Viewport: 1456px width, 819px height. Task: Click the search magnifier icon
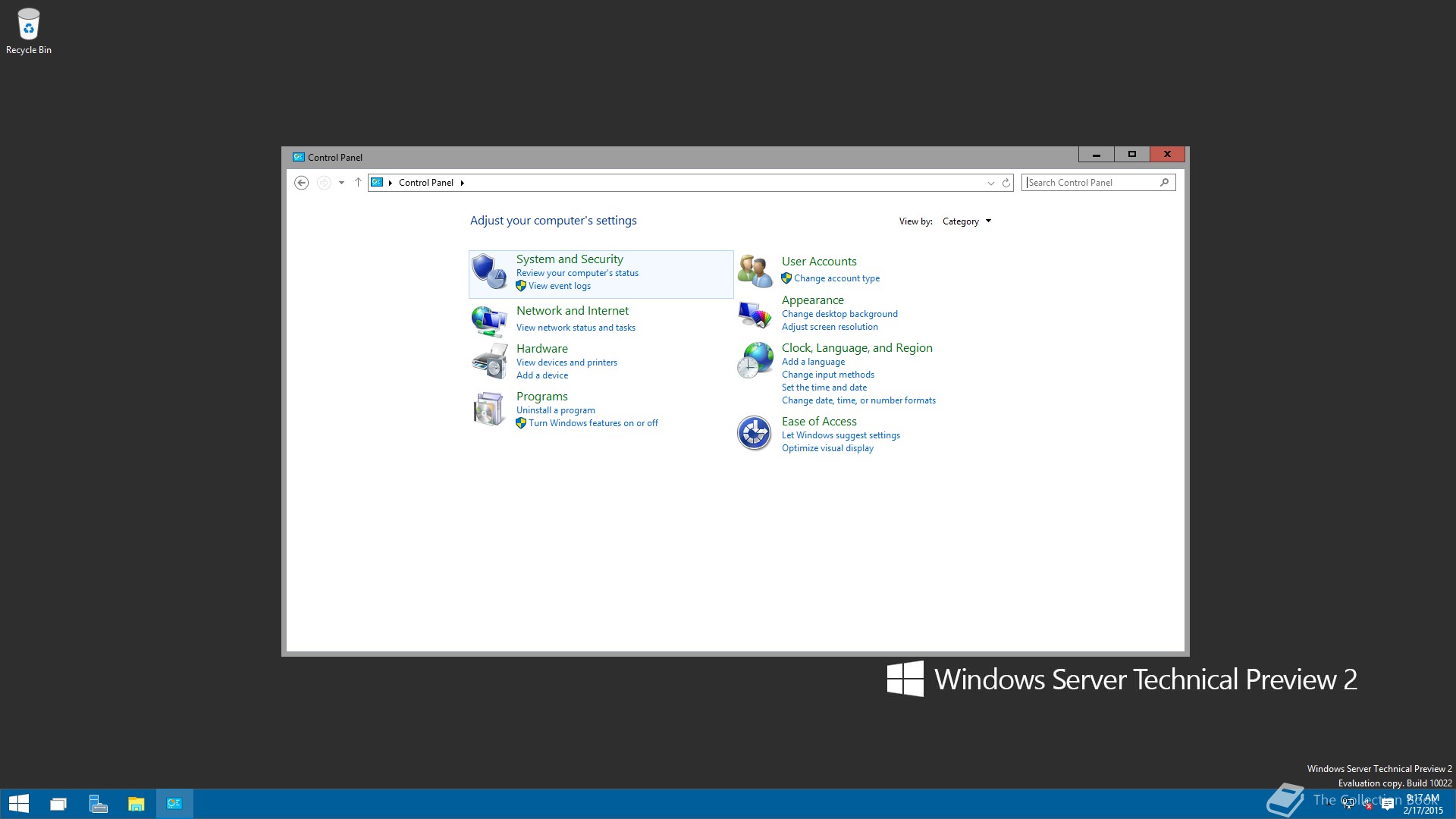1164,183
